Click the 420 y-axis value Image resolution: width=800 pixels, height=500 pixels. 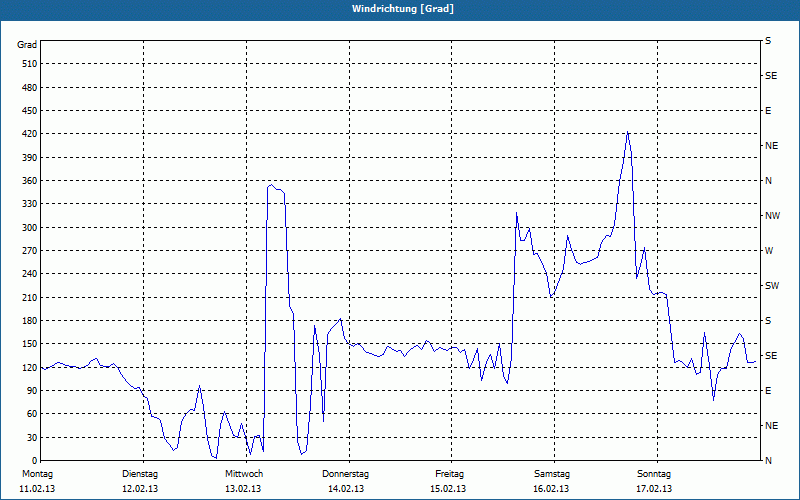tap(30, 134)
